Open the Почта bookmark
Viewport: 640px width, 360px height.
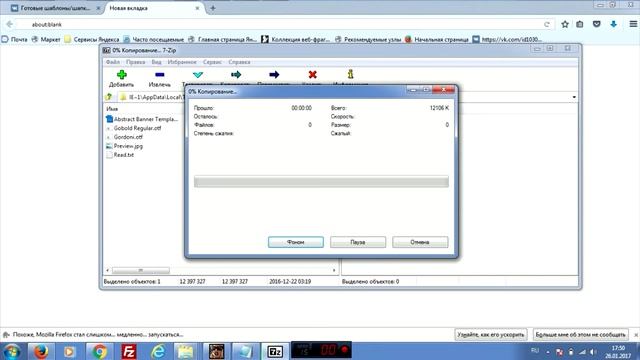pyautogui.click(x=15, y=40)
